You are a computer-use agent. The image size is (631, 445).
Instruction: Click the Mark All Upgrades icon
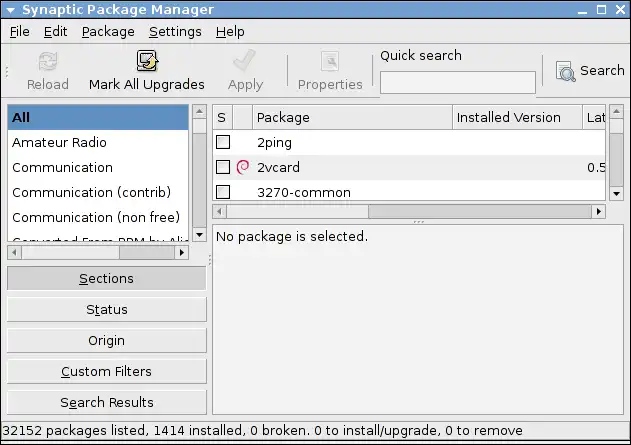147,61
